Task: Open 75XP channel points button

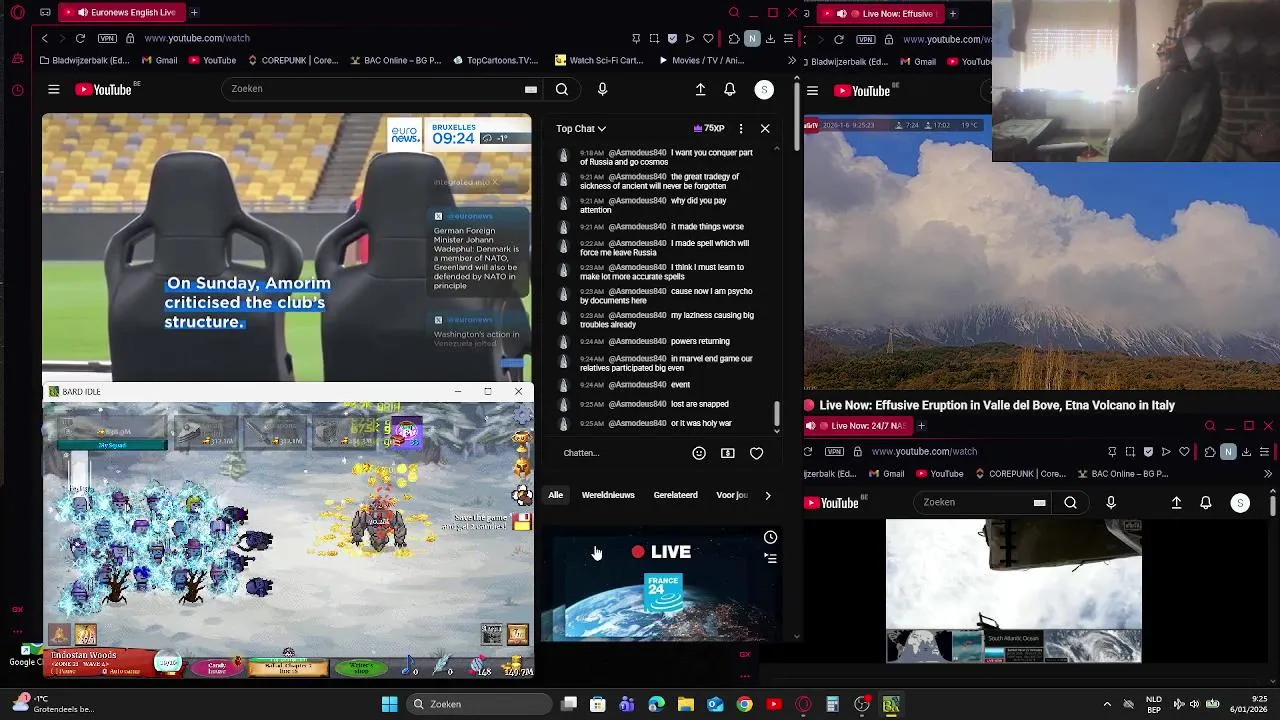Action: point(709,128)
